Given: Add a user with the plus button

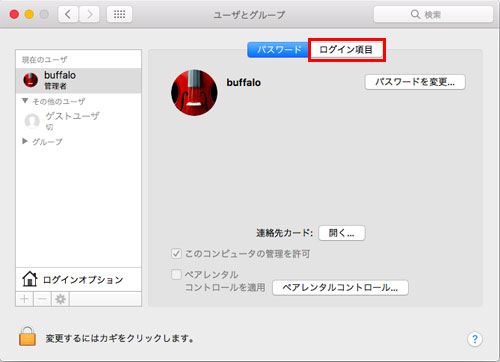Looking at the screenshot, I should pos(24,299).
